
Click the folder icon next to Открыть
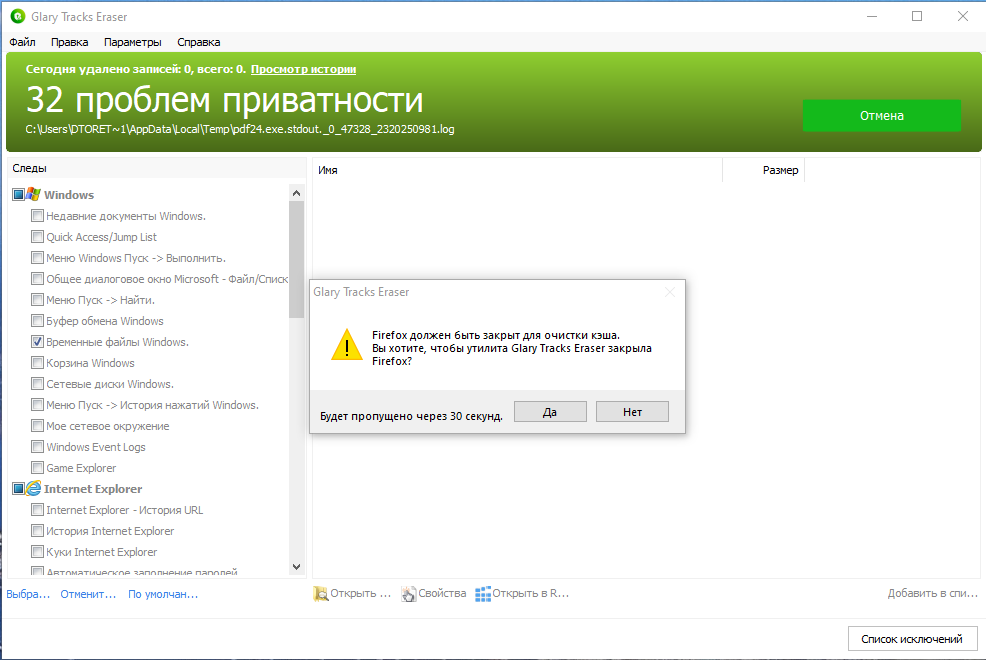320,593
